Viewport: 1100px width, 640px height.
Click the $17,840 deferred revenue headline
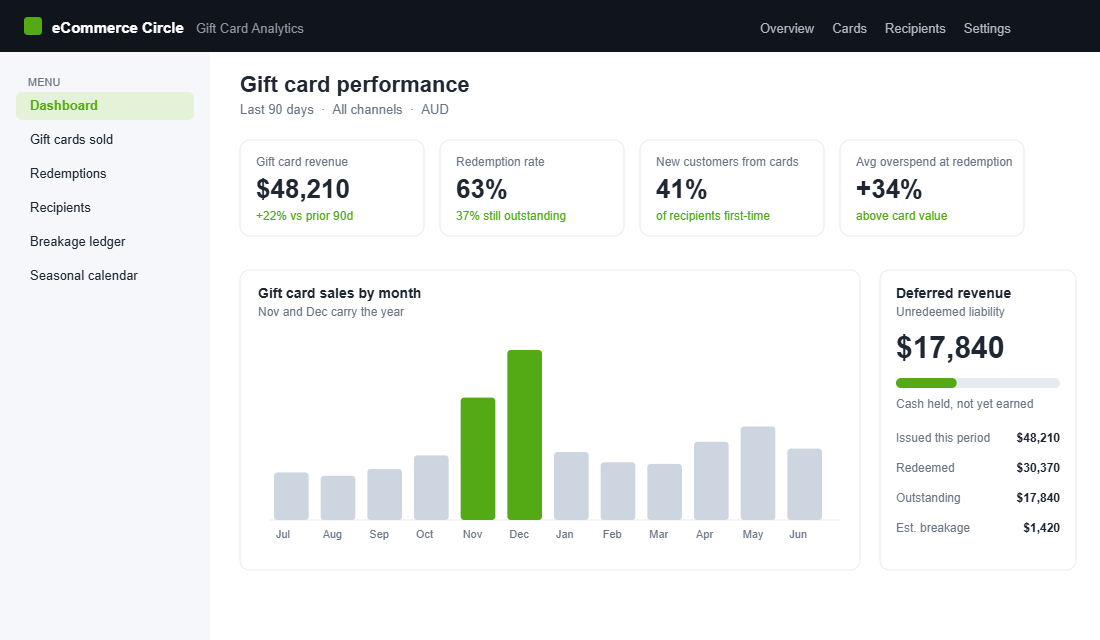pyautogui.click(x=950, y=347)
